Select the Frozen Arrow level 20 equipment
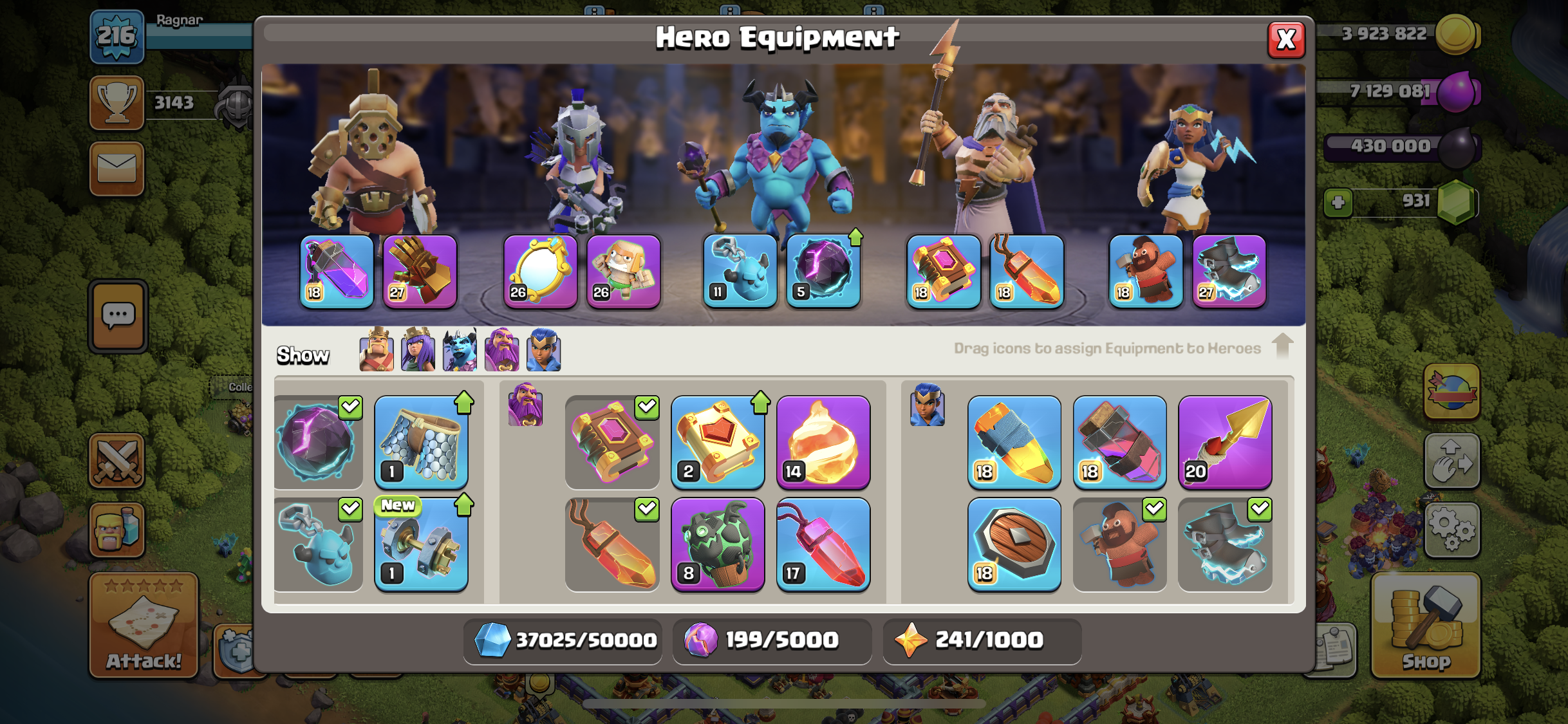Screen dimensions: 1568x724 [1225, 442]
